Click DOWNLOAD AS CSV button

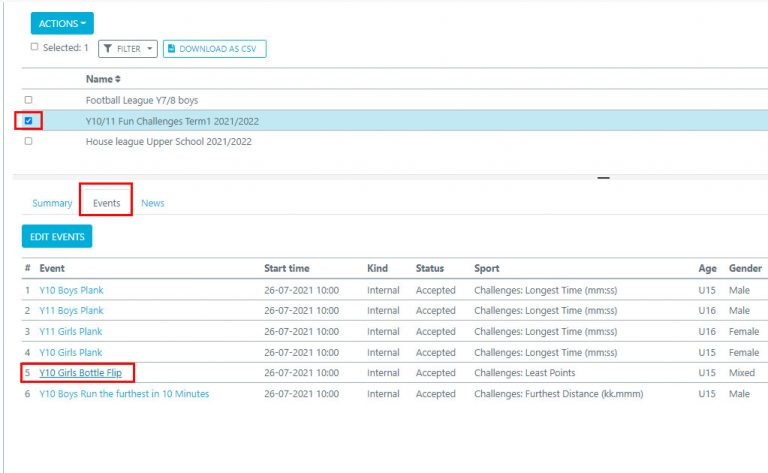tap(215, 49)
